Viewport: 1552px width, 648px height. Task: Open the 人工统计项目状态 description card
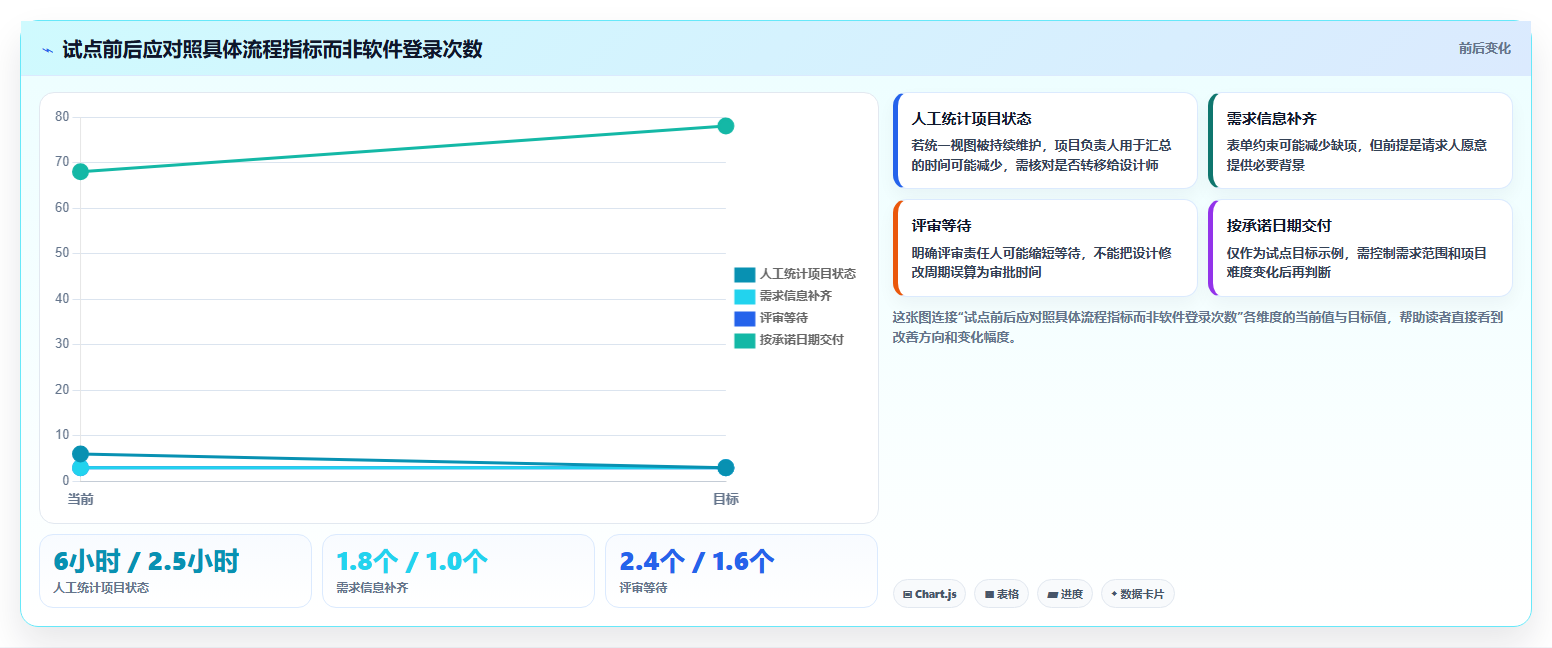pos(1045,141)
